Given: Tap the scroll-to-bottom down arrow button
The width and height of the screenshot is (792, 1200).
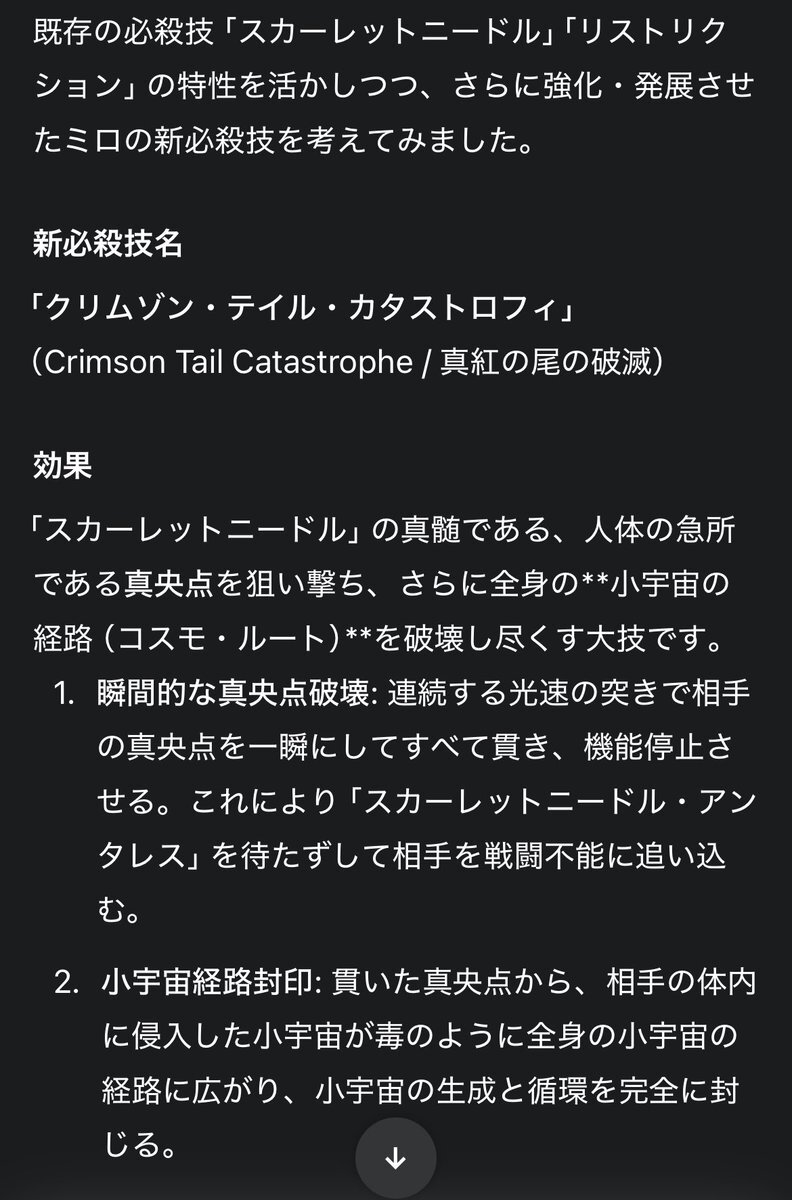Looking at the screenshot, I should (395, 1159).
